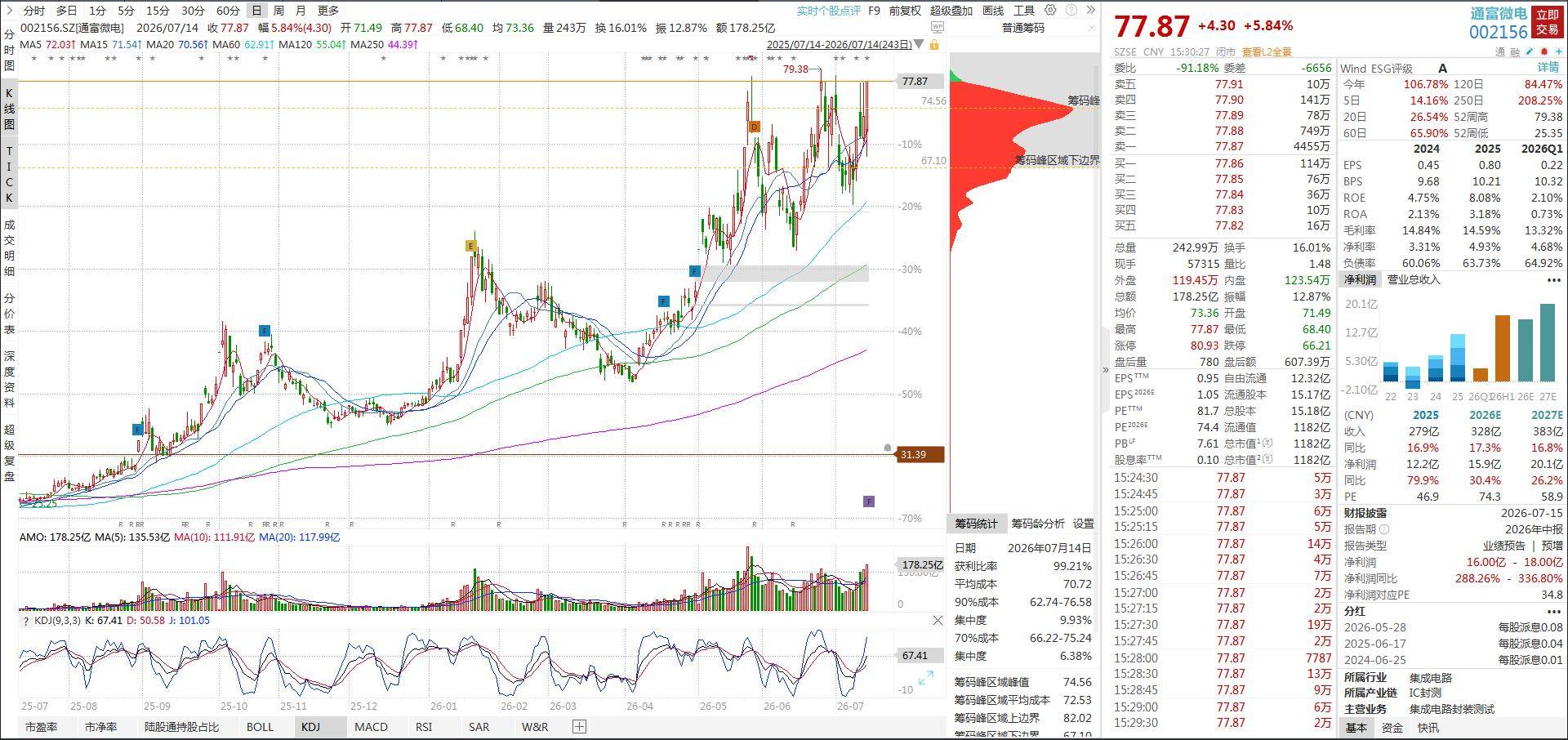This screenshot has height=740, width=1568.
Task: Open 筹码龄分析 tab
Action: [x=1037, y=524]
